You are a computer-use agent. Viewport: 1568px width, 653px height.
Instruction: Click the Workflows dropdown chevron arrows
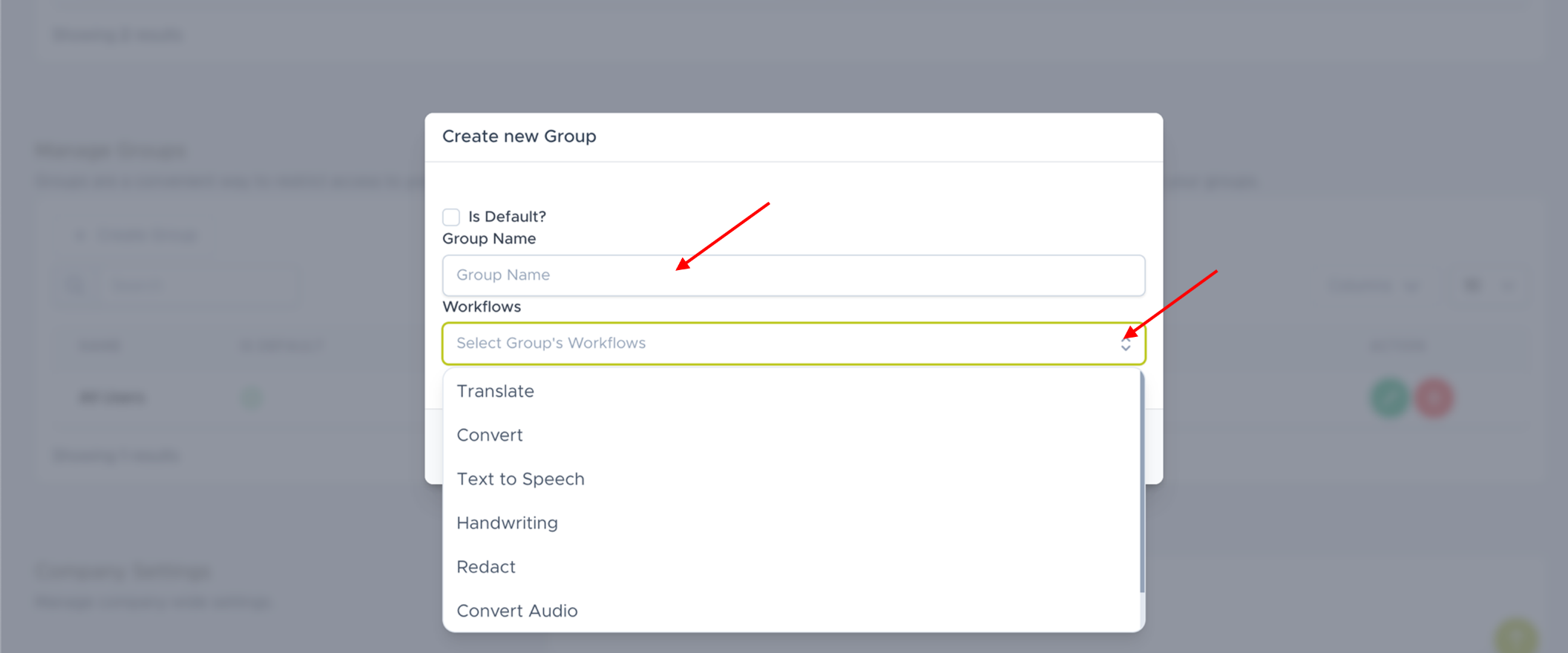click(x=1126, y=344)
